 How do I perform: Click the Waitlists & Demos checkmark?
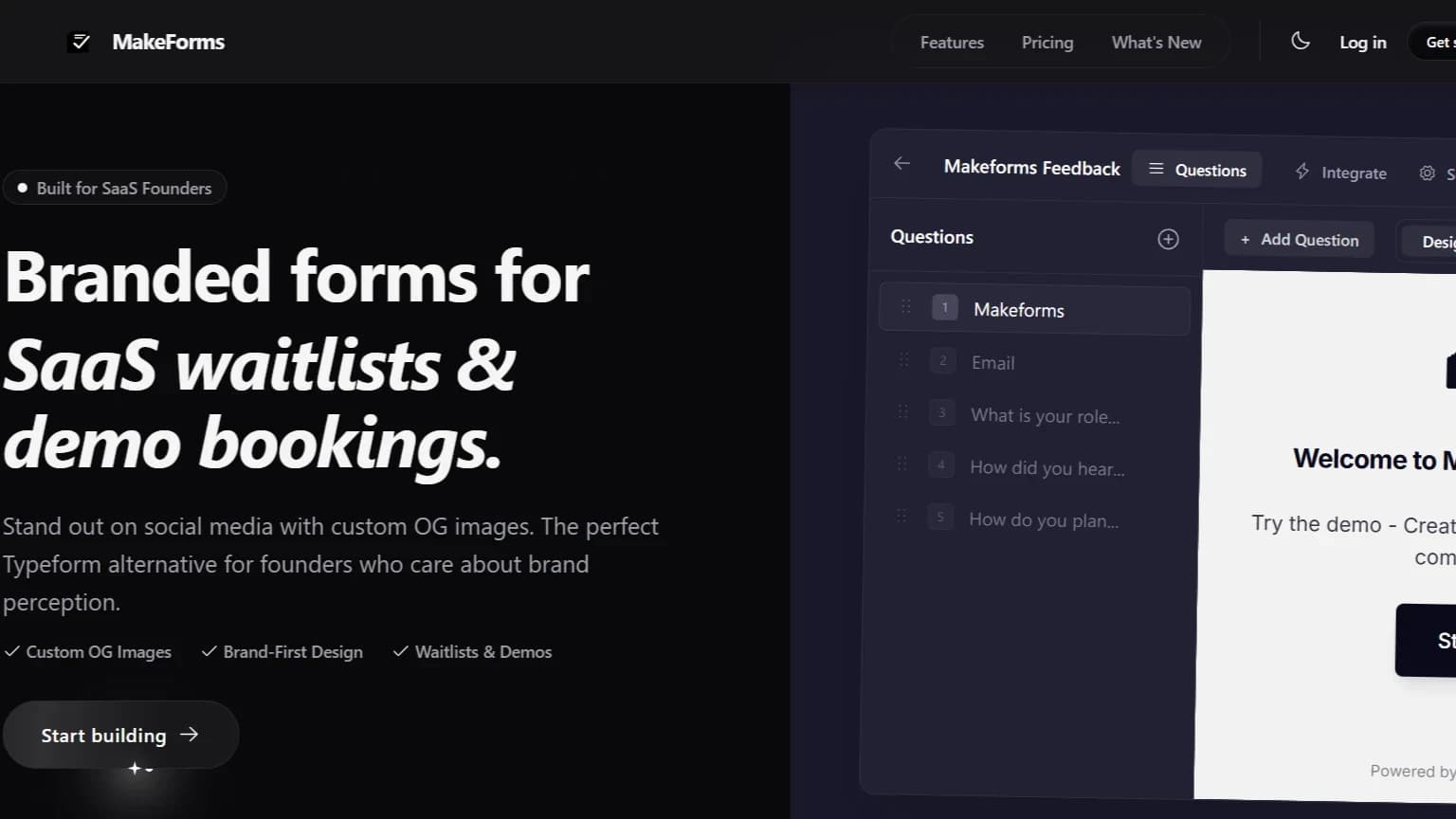coord(400,651)
